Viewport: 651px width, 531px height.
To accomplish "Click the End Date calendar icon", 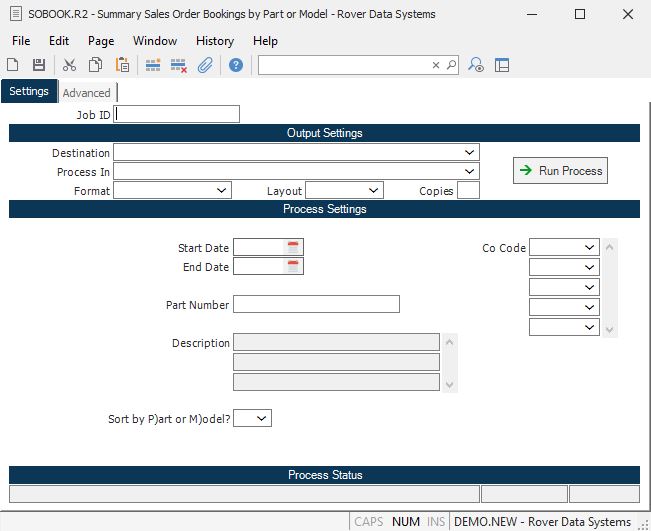I will [x=293, y=266].
